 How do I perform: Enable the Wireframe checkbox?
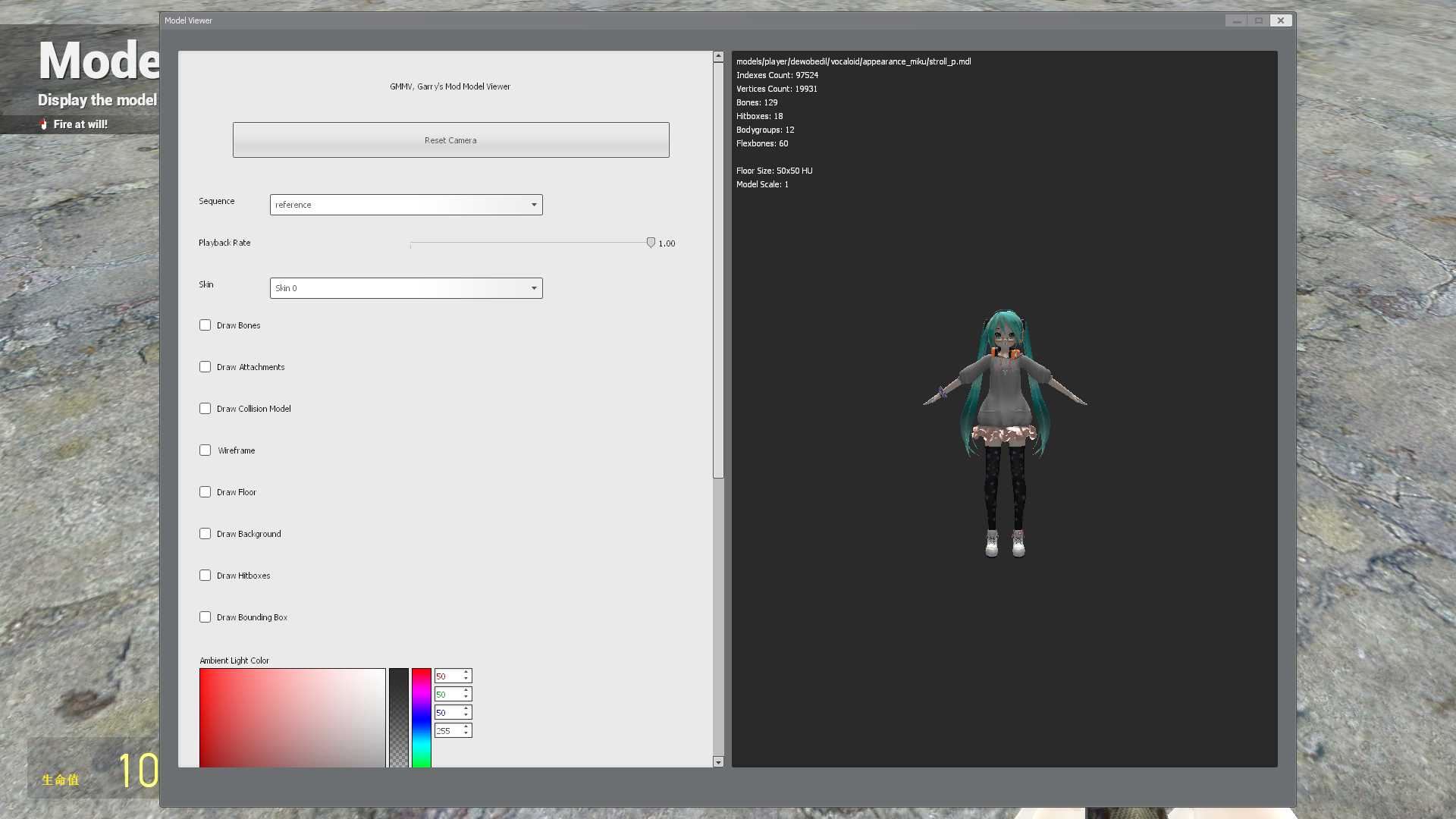click(x=205, y=450)
